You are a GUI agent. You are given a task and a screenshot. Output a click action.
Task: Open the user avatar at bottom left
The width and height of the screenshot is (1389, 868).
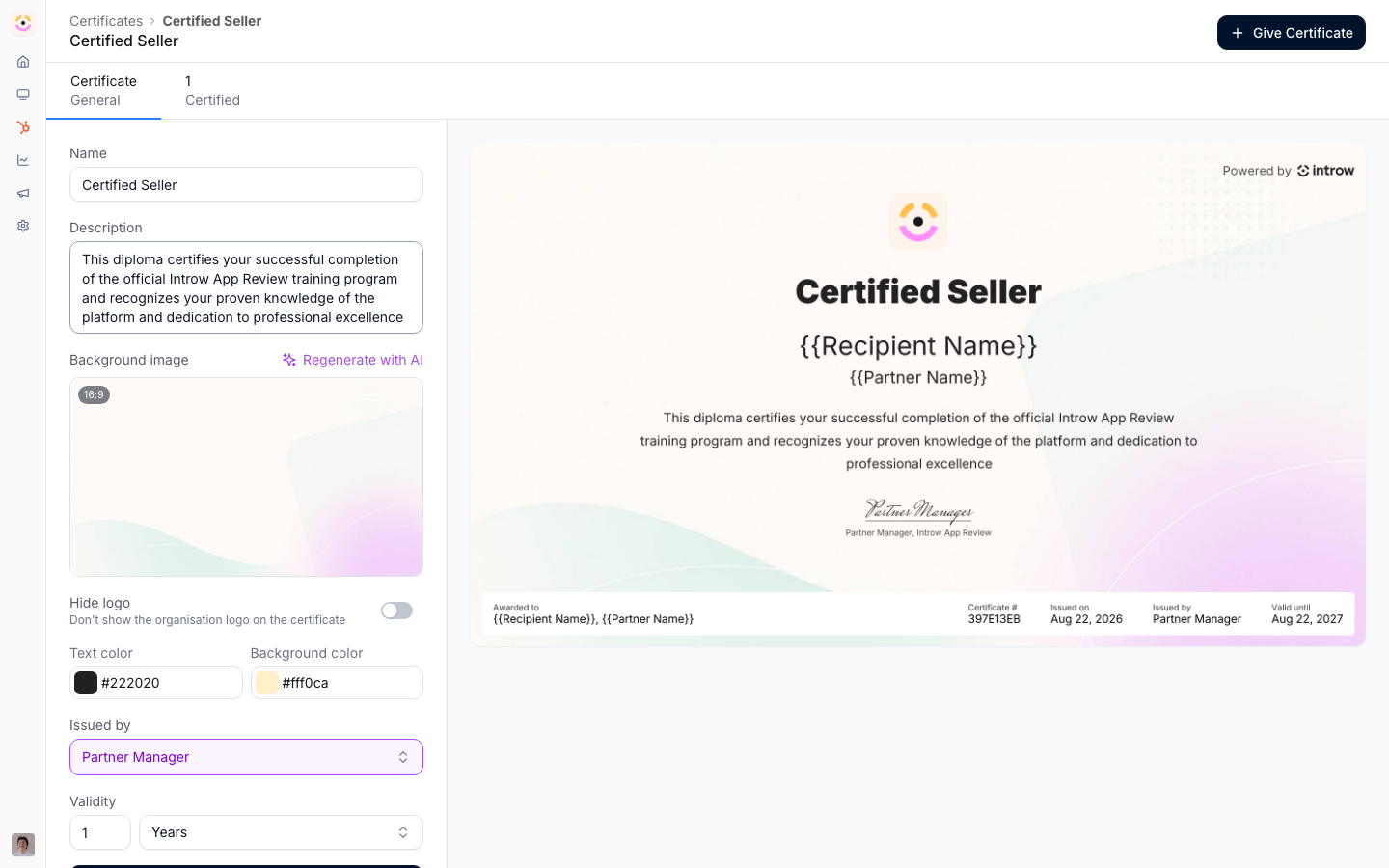point(23,845)
